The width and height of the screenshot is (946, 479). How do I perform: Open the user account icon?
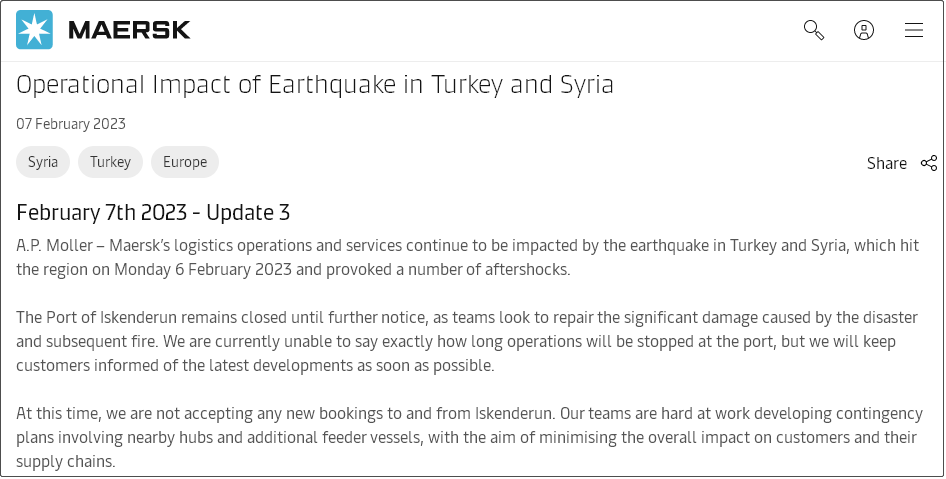pyautogui.click(x=864, y=30)
